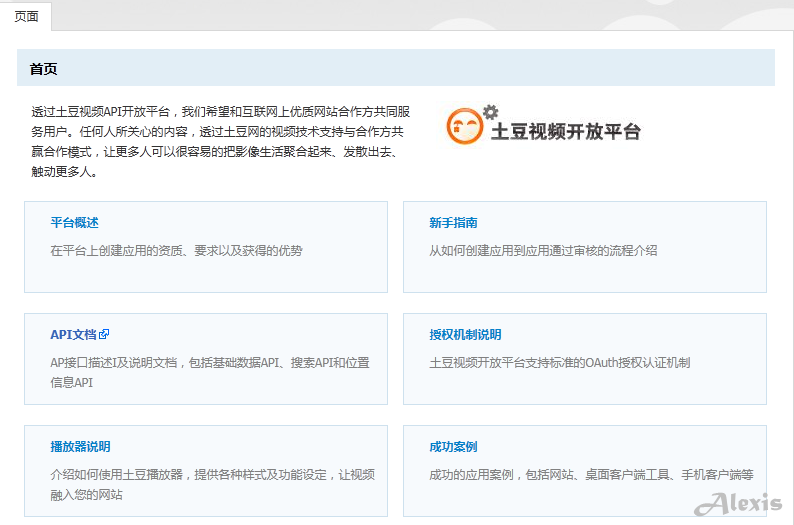
Task: Click the 土豆视频开放平台 logo text
Action: coord(566,132)
